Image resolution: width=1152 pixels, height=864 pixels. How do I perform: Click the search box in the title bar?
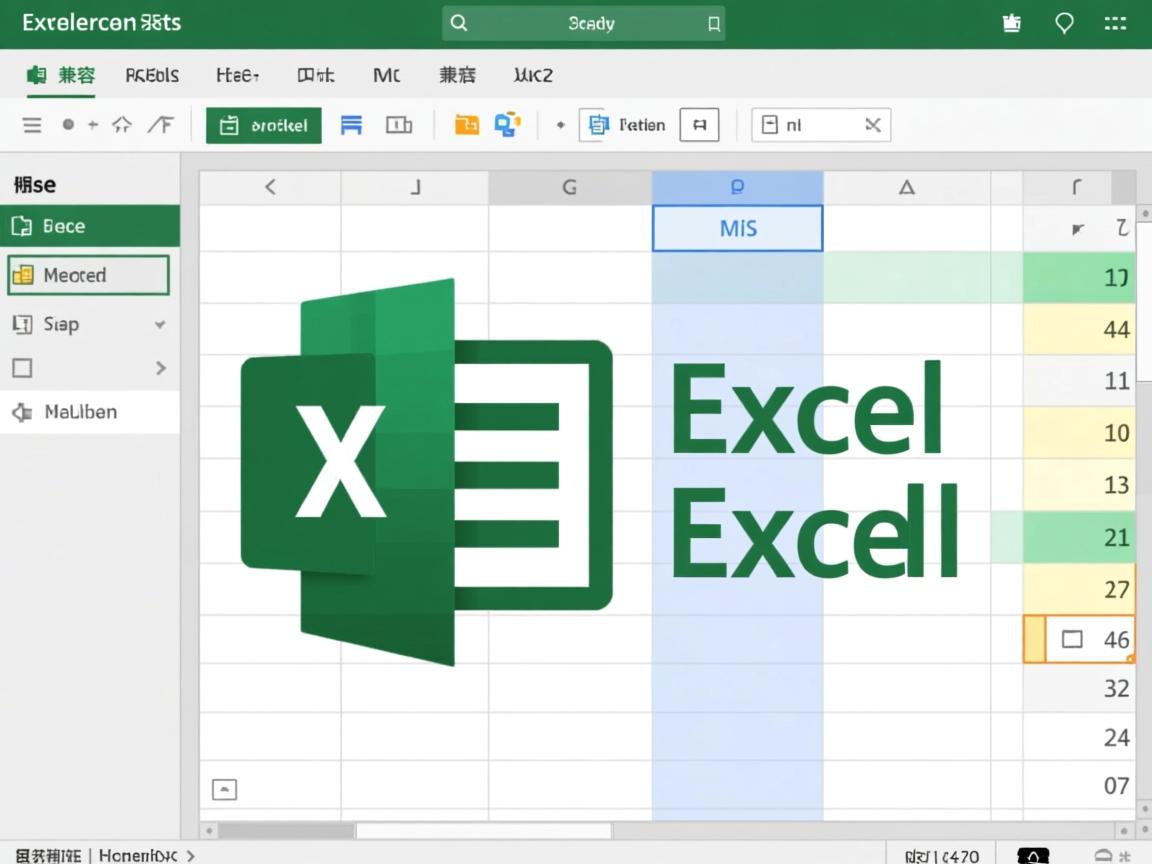pyautogui.click(x=583, y=22)
